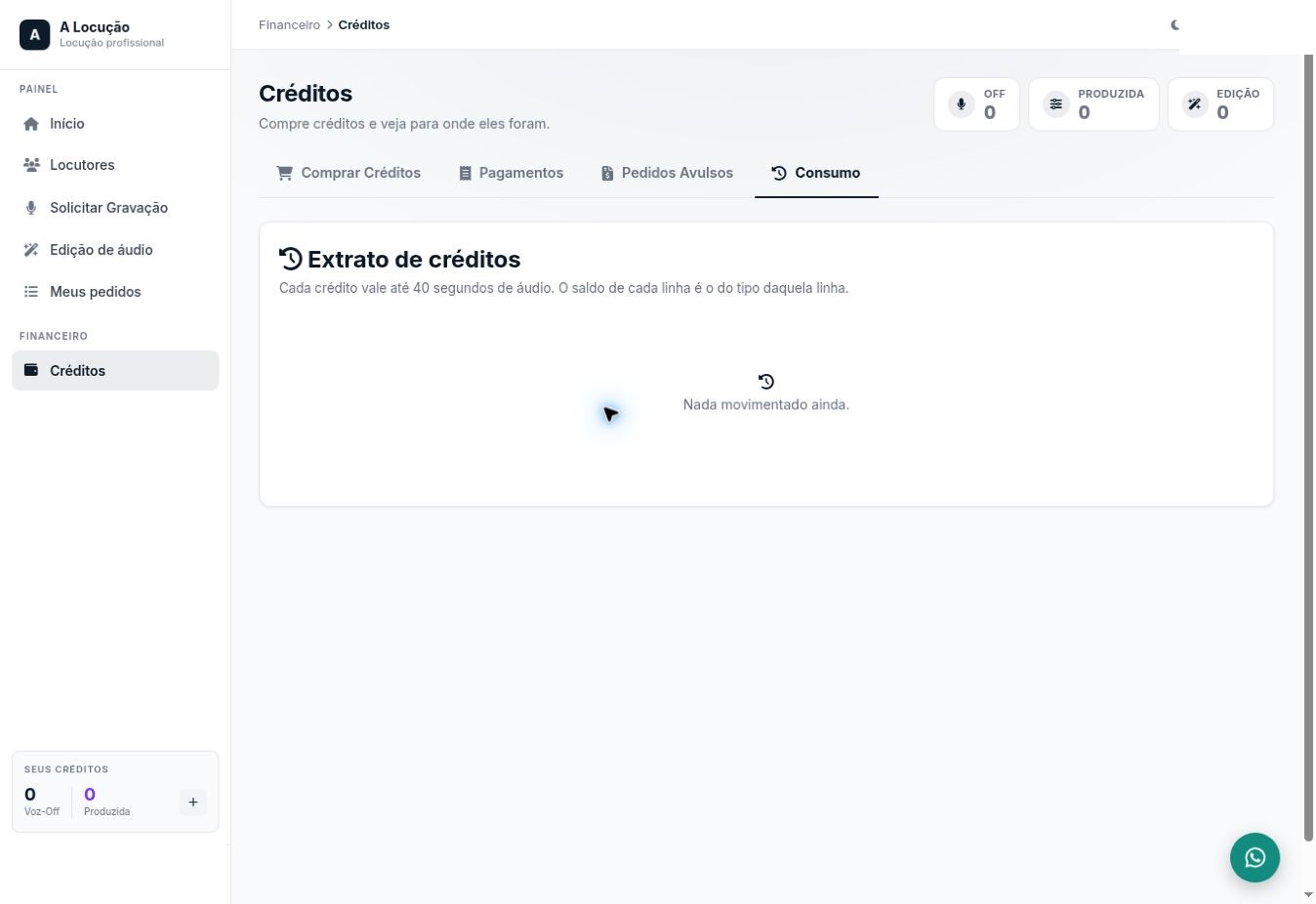This screenshot has width=1316, height=904.
Task: Click the history icon above empty message
Action: click(766, 382)
